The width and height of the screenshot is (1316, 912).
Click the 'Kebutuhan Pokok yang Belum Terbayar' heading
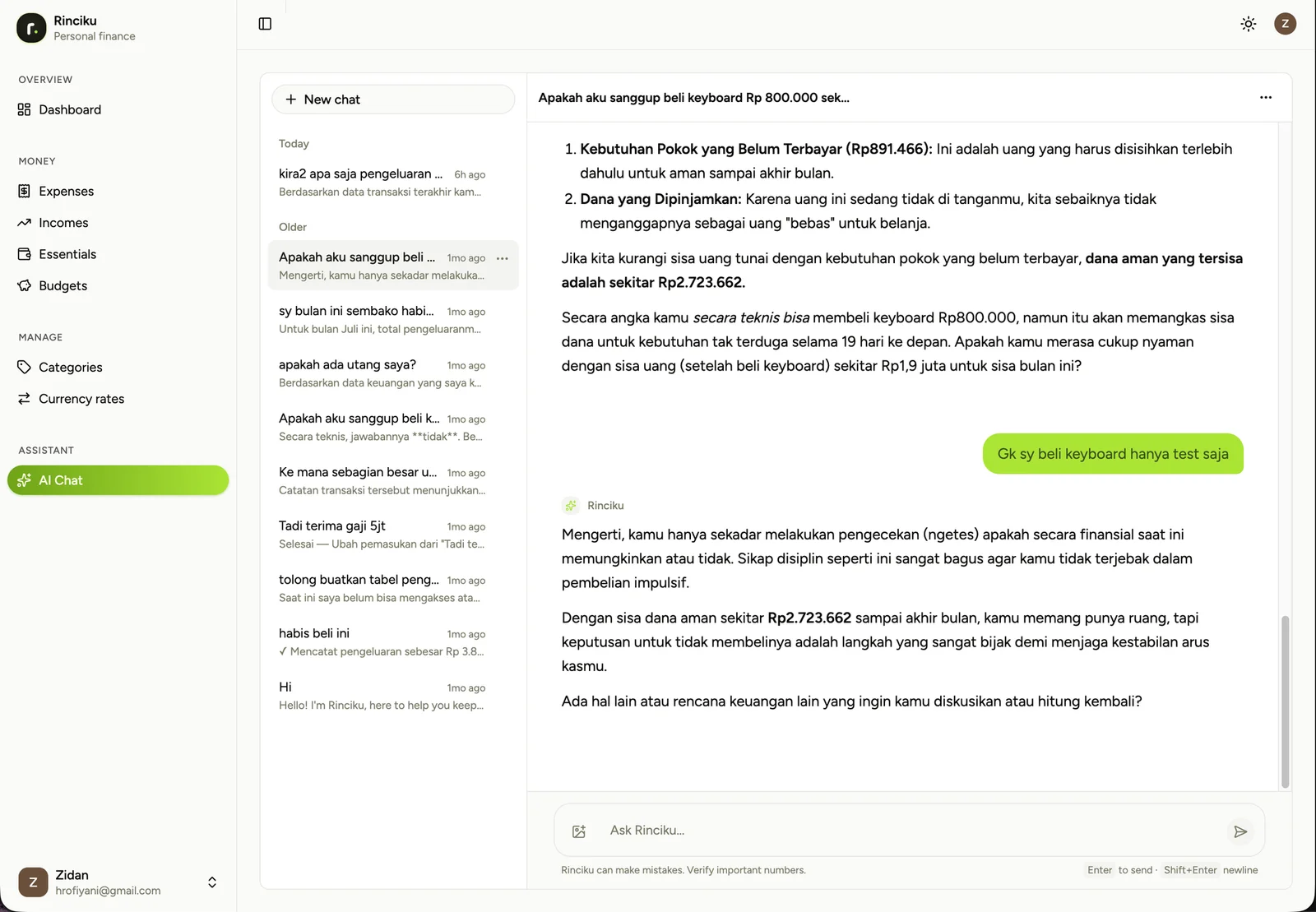pos(756,149)
